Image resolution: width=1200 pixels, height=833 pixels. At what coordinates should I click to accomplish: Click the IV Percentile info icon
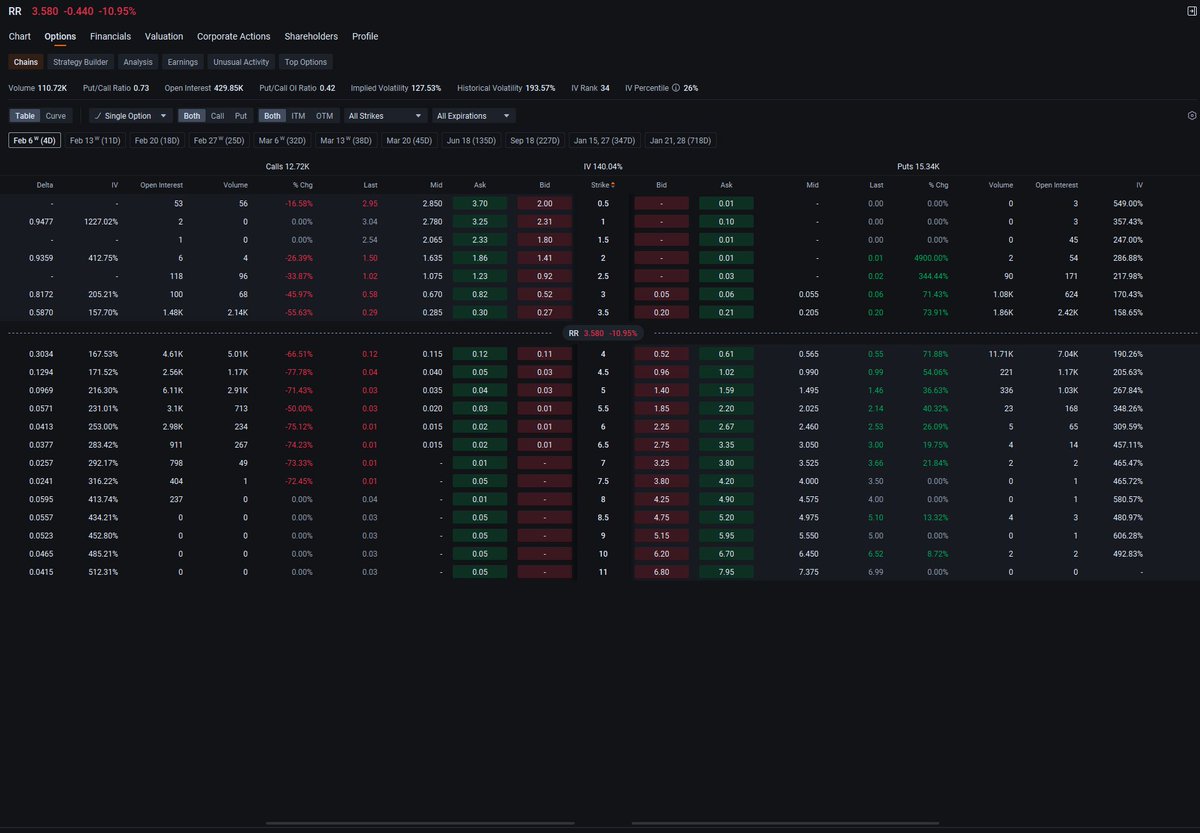(x=676, y=88)
